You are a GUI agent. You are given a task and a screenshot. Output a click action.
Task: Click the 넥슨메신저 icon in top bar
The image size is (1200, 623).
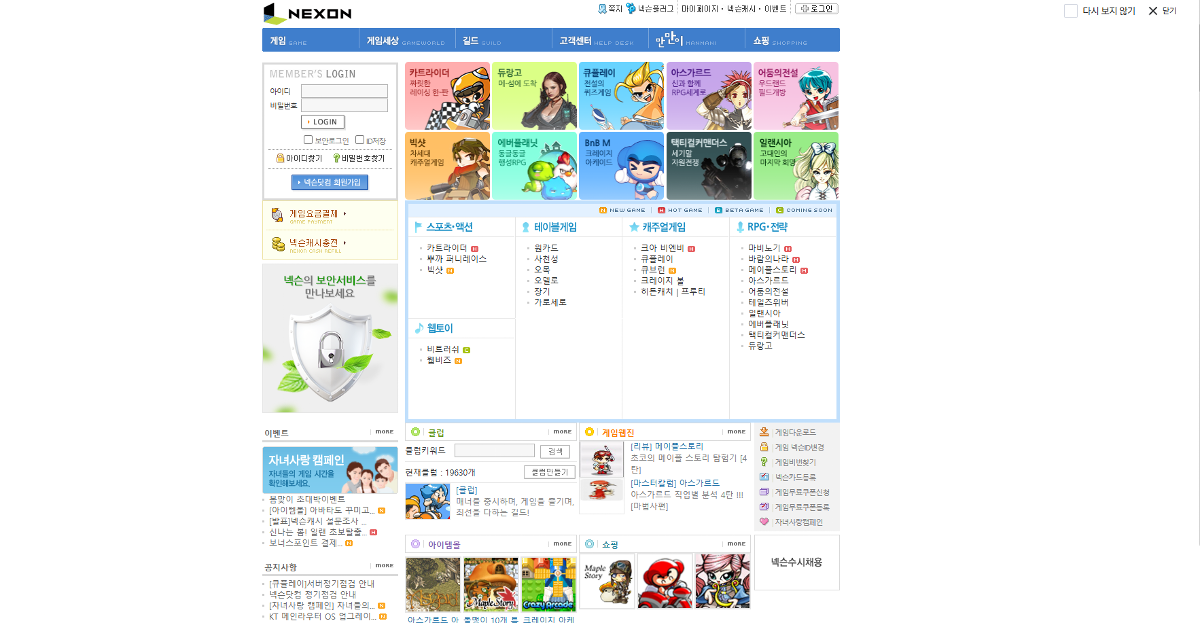point(631,8)
